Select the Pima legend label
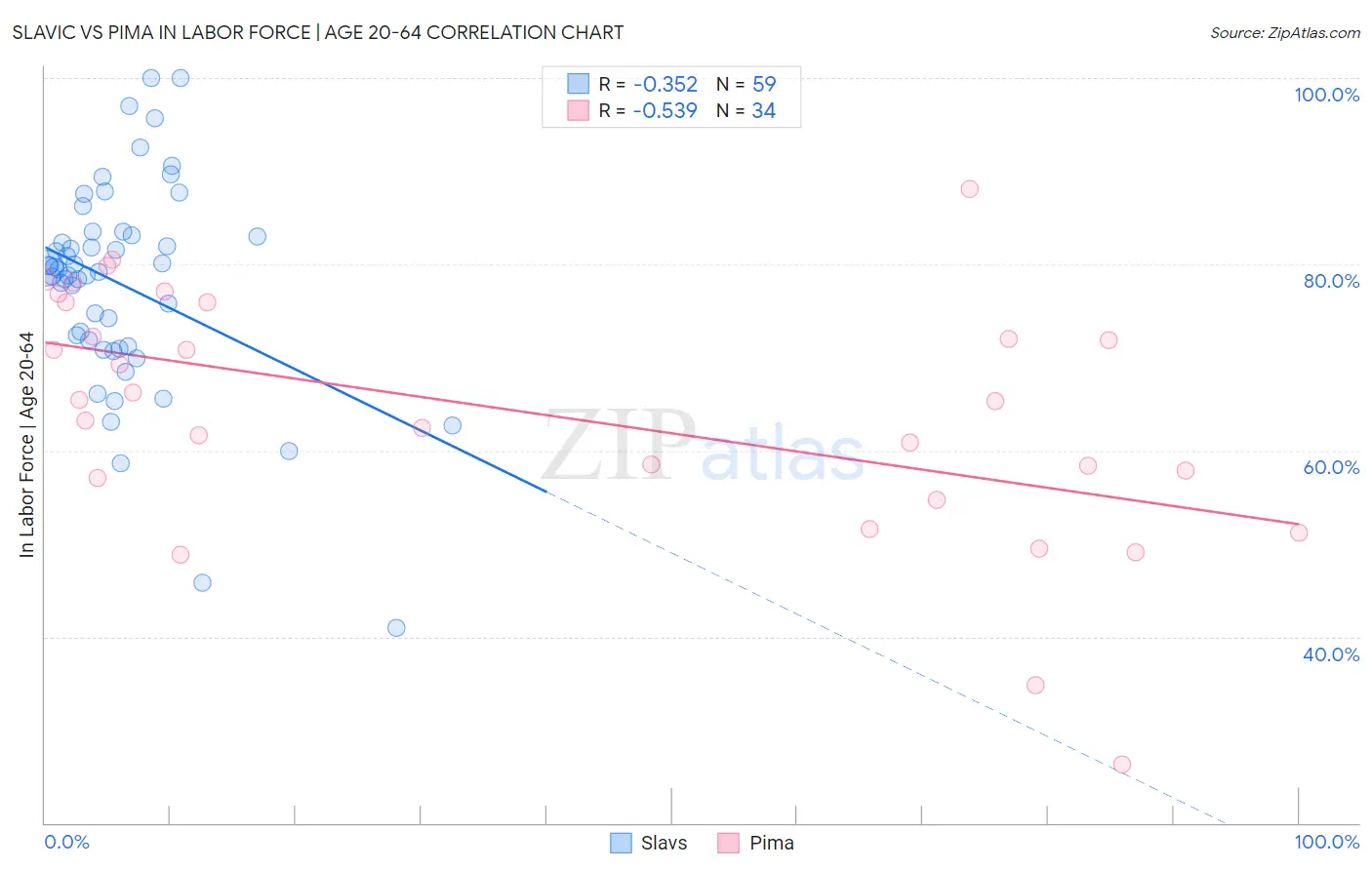The image size is (1372, 870). [772, 843]
